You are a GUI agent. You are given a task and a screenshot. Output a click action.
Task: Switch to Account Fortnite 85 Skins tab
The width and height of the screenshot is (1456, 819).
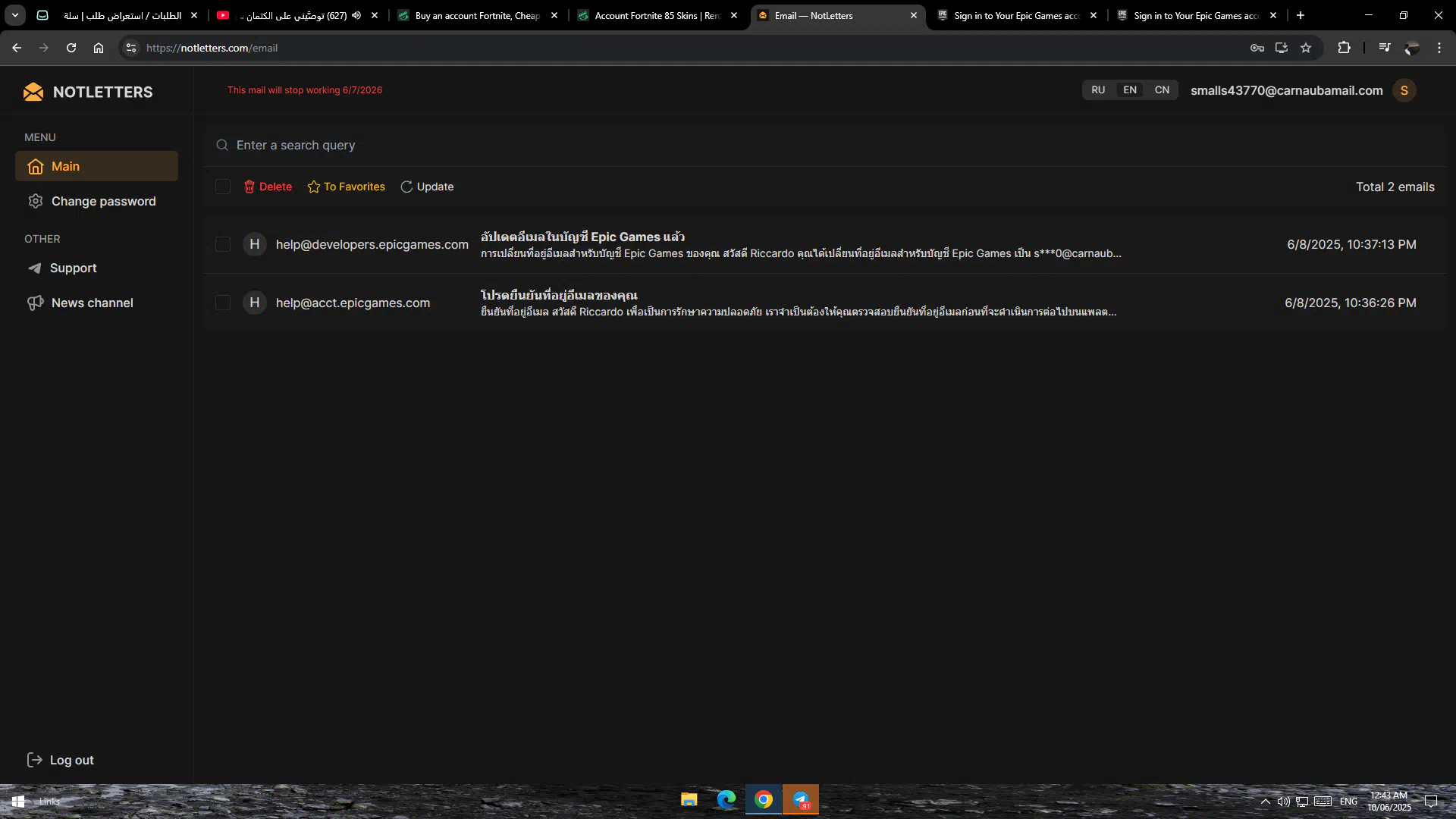(x=657, y=15)
